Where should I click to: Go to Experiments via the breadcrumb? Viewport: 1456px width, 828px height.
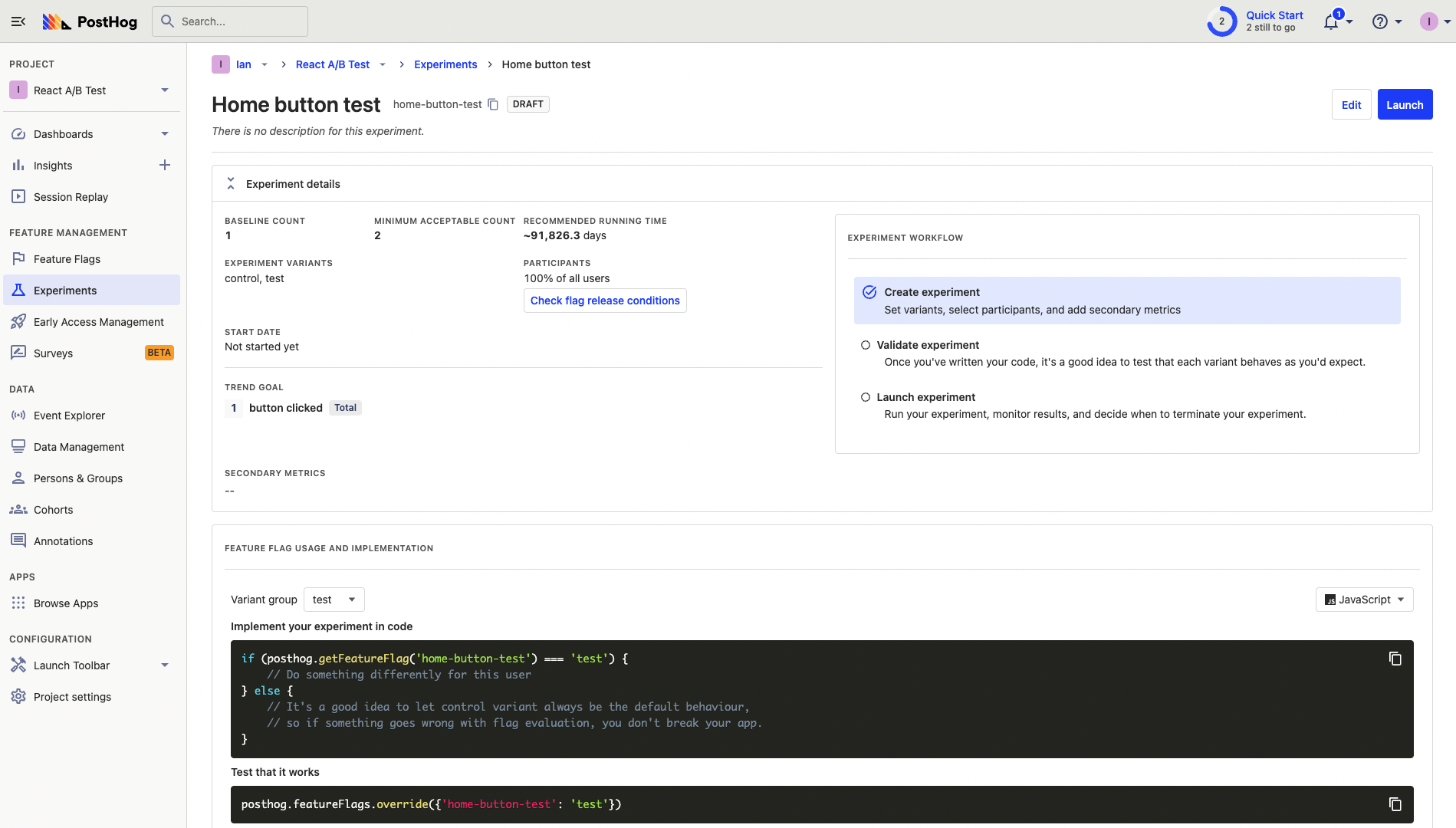[445, 64]
